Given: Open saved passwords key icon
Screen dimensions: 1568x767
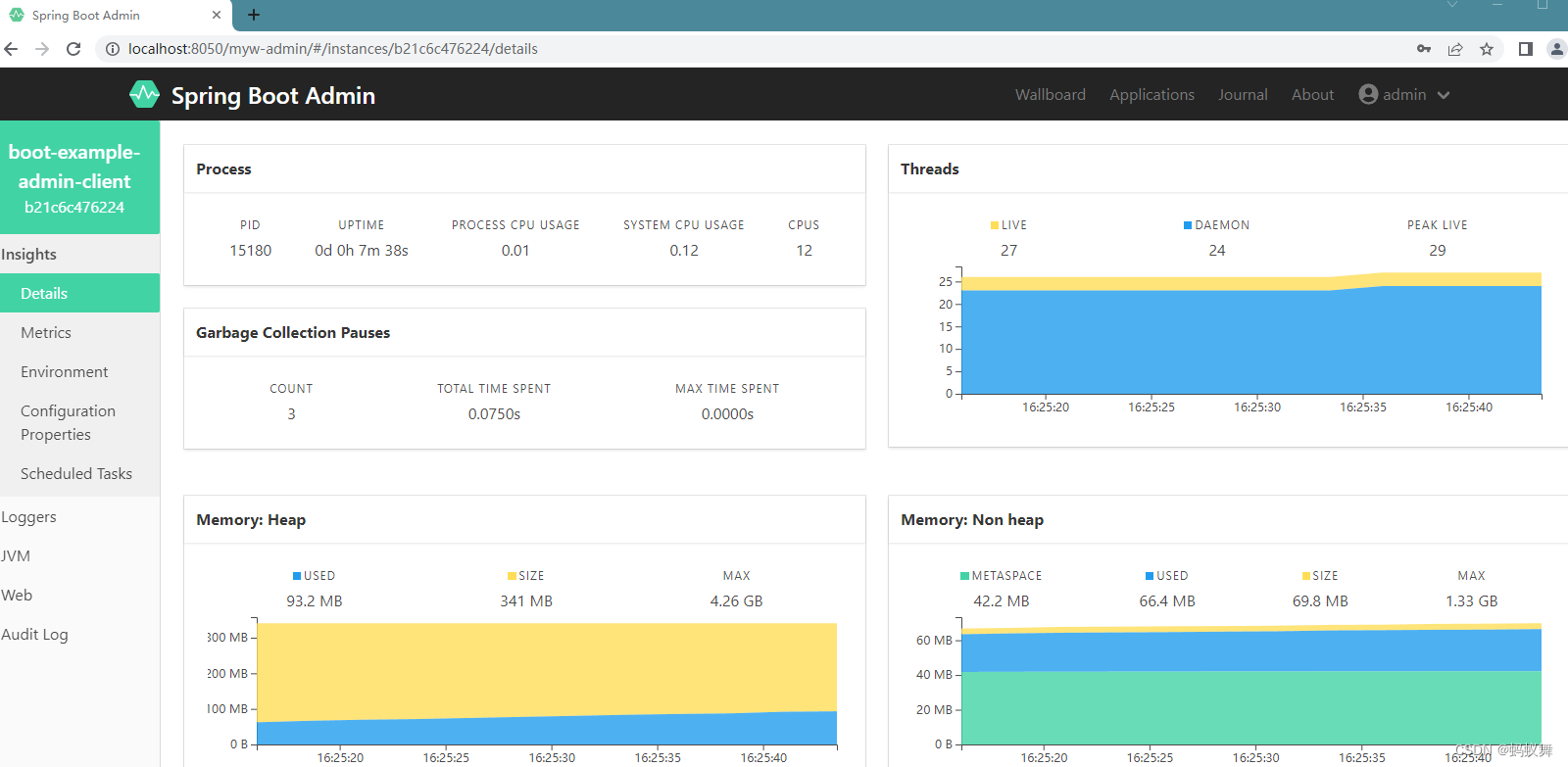Looking at the screenshot, I should [1424, 49].
